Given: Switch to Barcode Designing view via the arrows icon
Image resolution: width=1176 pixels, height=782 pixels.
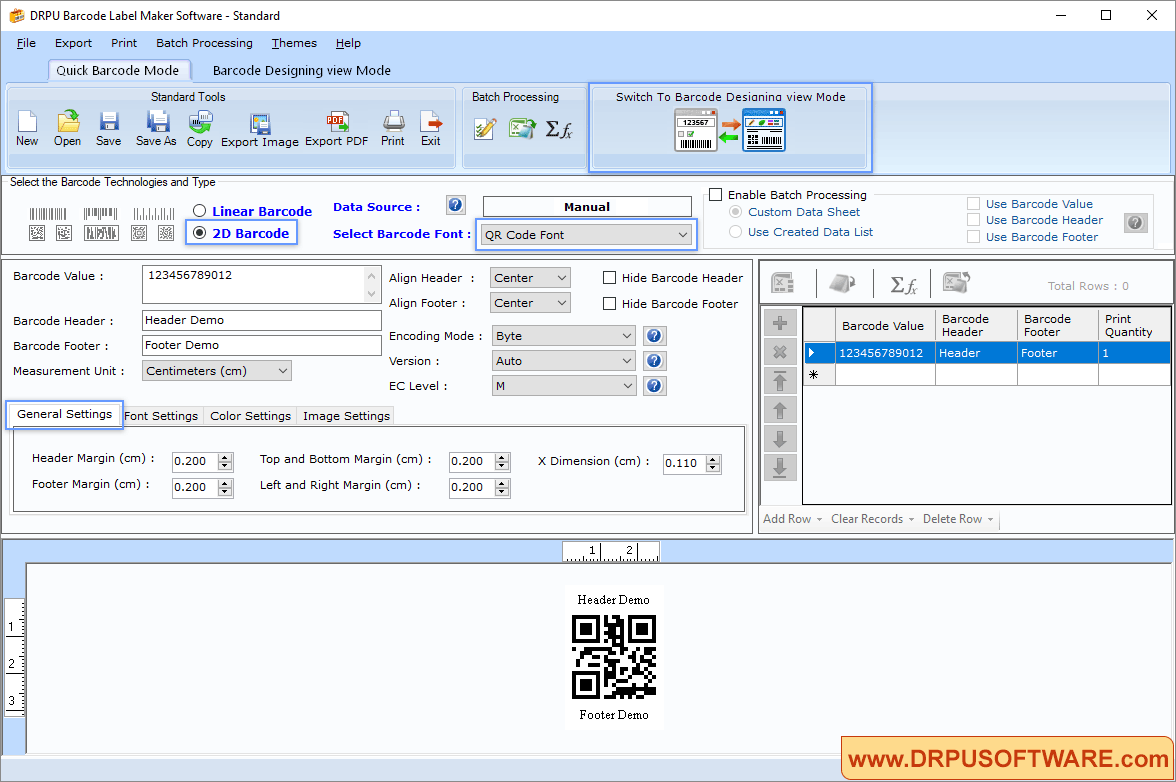Looking at the screenshot, I should [x=729, y=130].
